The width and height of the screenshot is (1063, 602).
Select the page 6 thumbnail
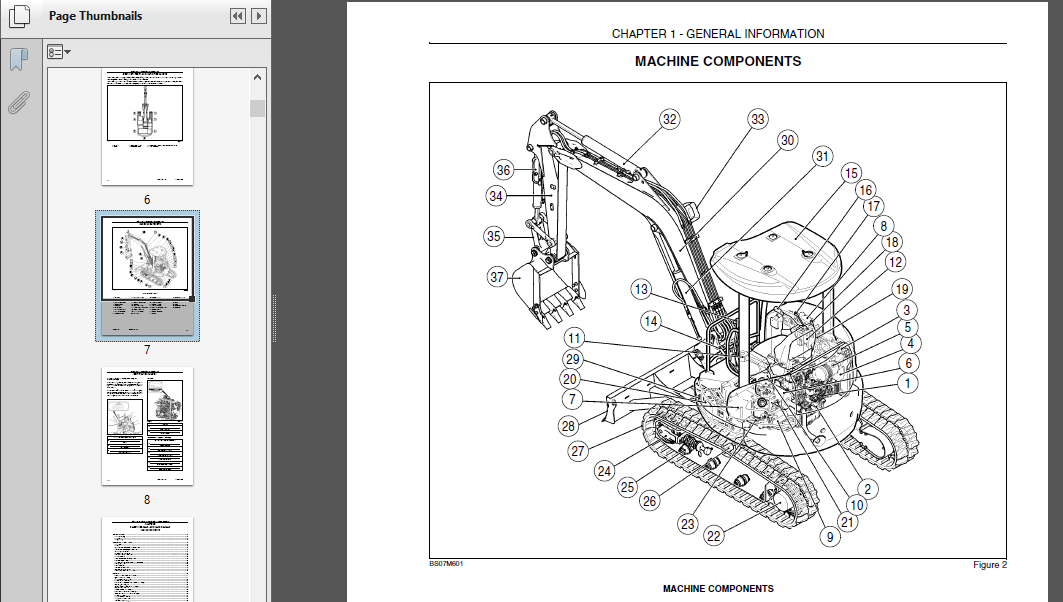pyautogui.click(x=147, y=126)
